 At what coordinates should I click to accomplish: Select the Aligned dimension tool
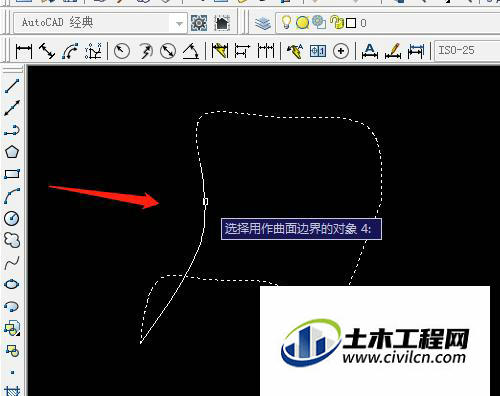tap(47, 51)
